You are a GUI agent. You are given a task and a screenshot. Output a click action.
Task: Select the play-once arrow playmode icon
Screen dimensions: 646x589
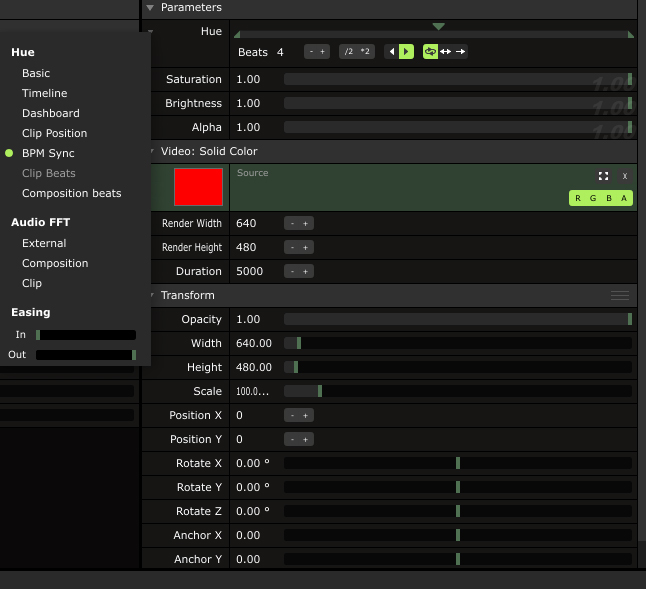click(x=461, y=52)
